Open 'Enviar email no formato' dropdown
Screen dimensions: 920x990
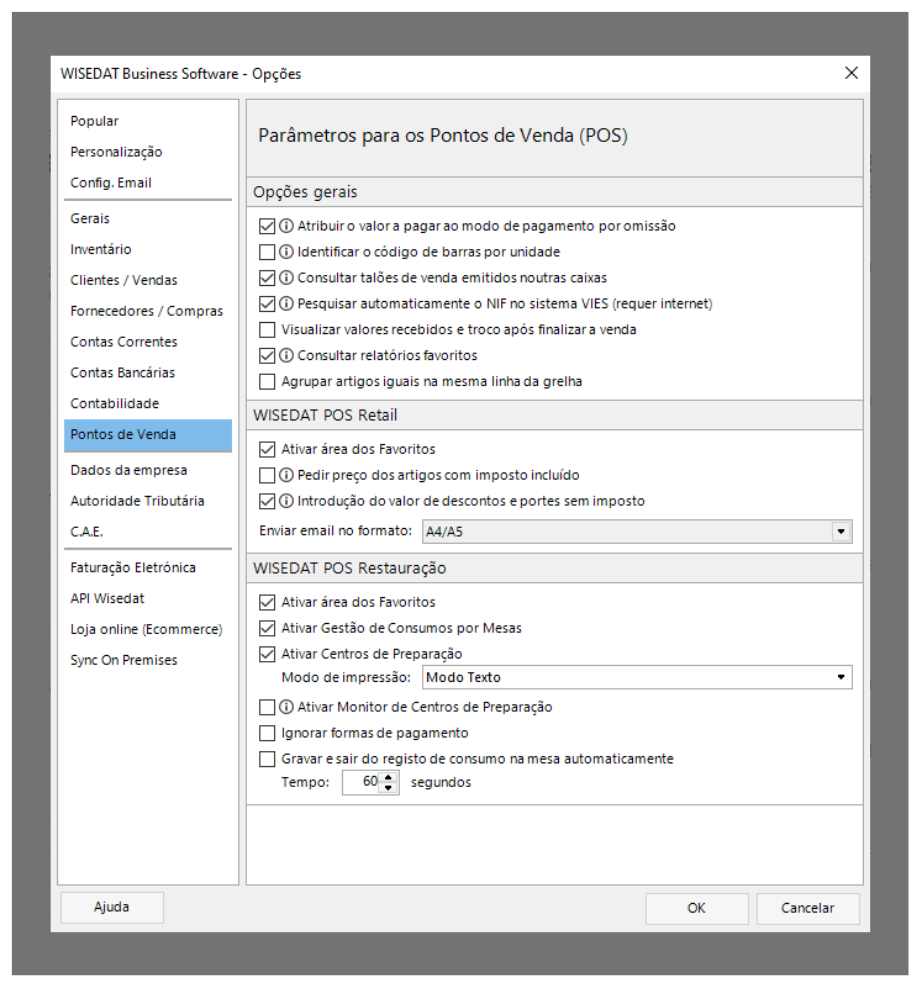point(636,531)
